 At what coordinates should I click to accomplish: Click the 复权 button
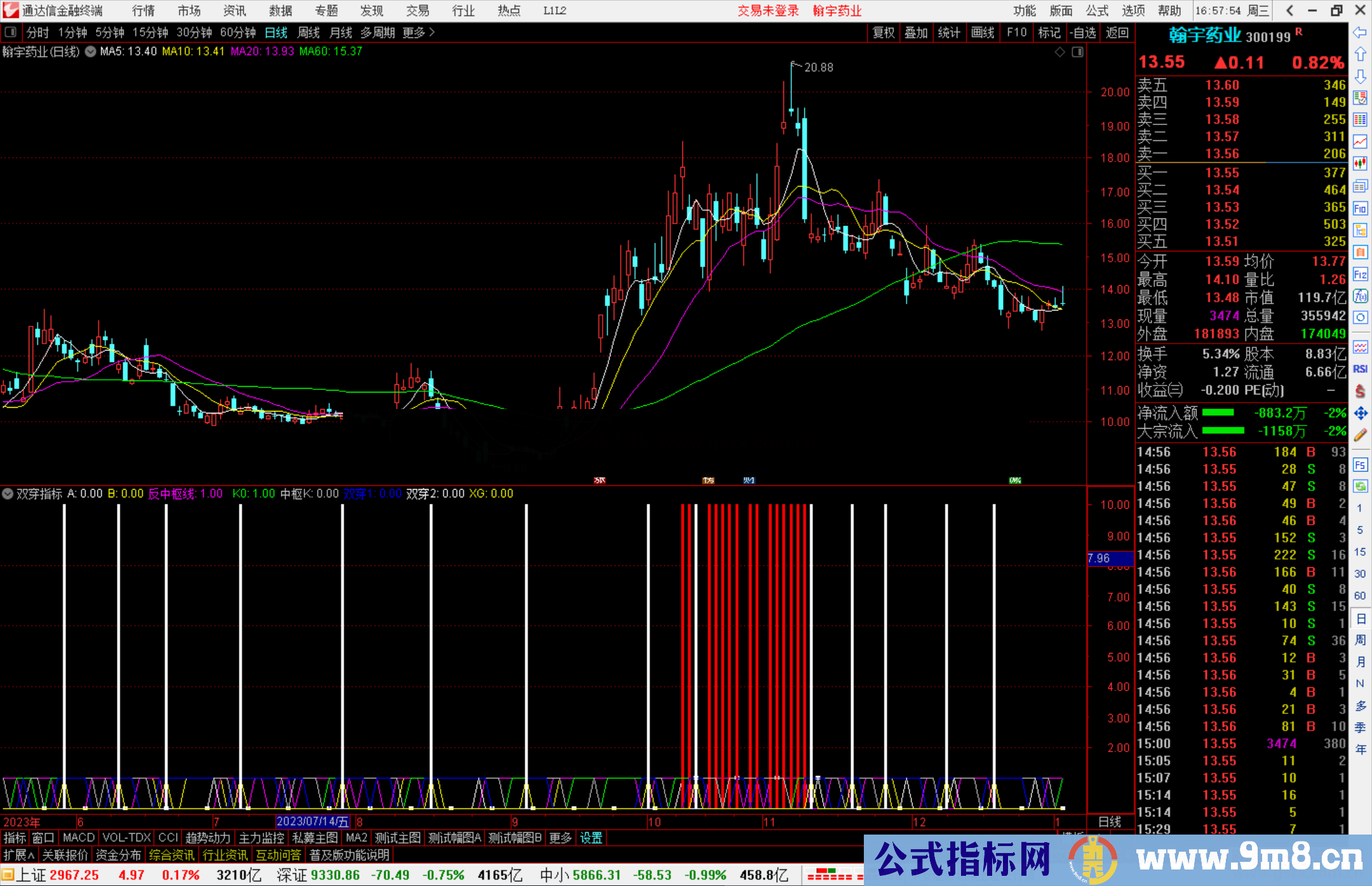(884, 32)
